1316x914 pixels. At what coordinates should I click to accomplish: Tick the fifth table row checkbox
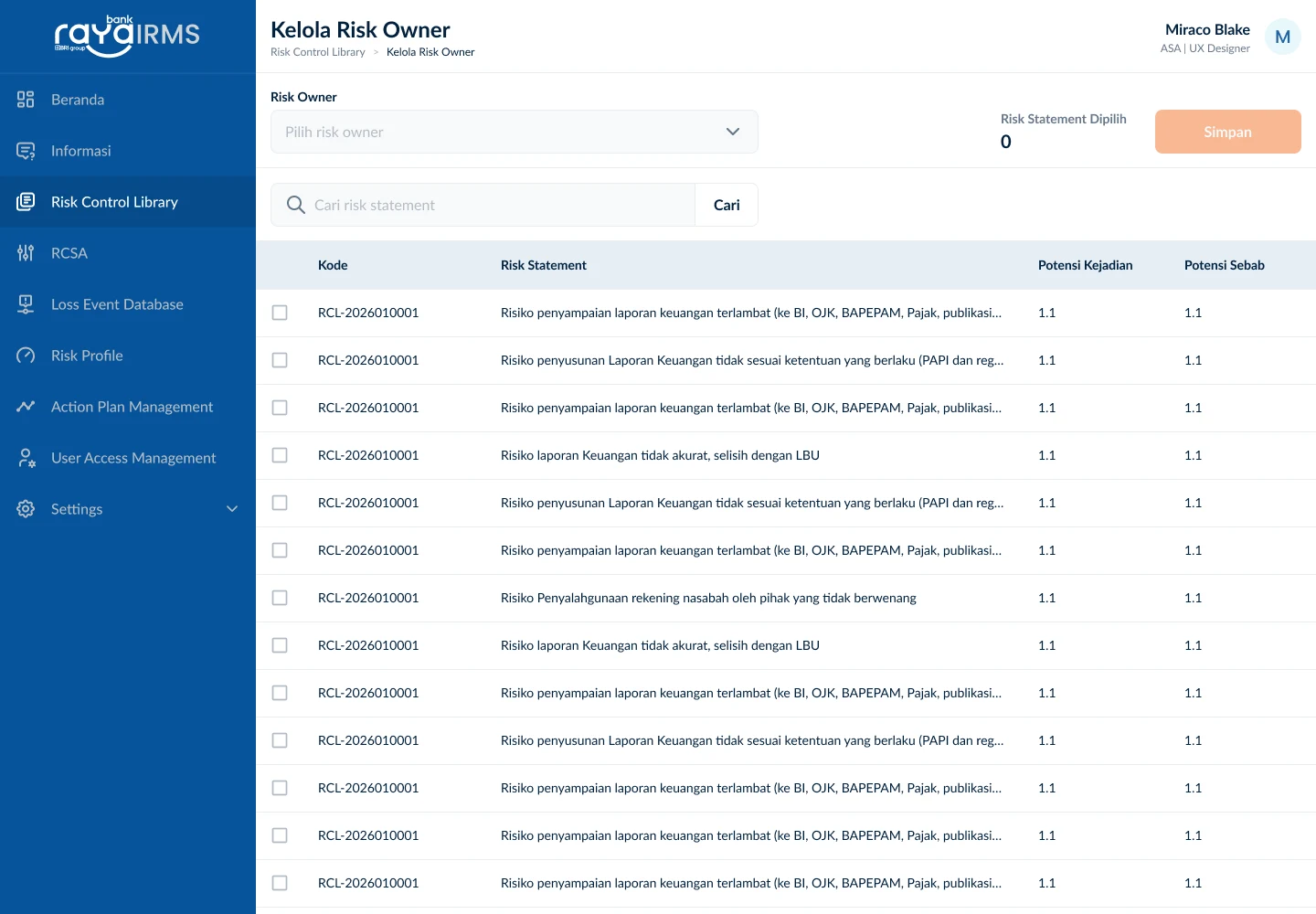tap(280, 503)
